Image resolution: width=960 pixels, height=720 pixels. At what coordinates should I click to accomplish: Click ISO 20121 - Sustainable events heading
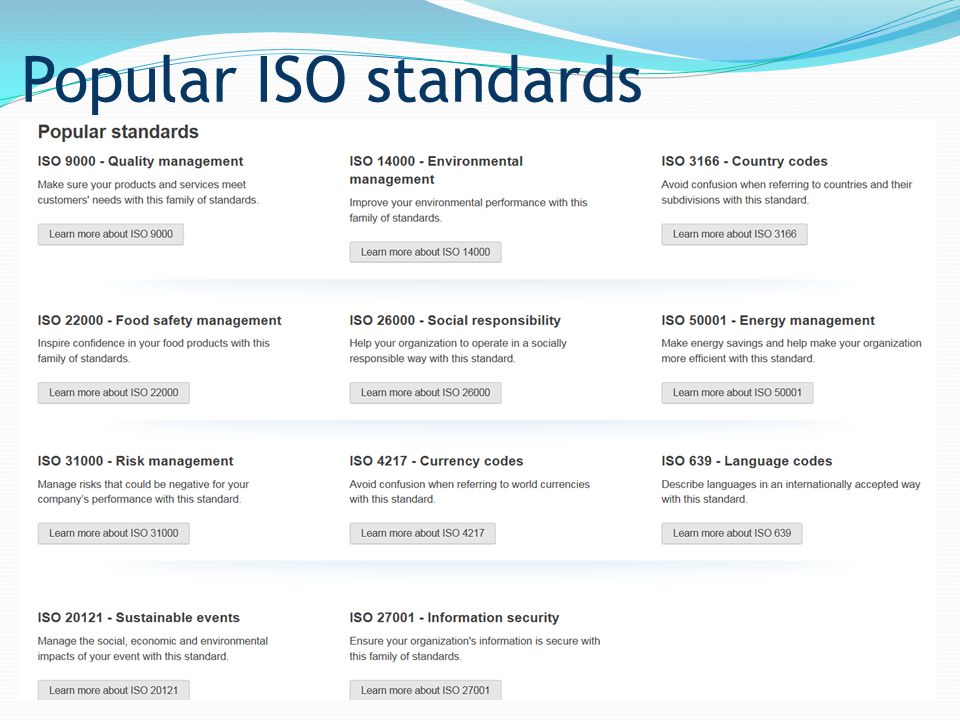138,618
